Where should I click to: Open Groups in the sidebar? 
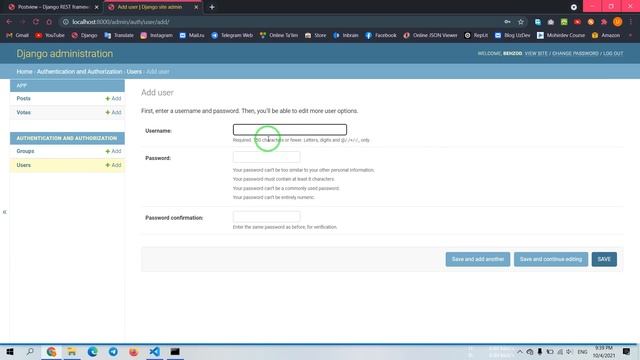click(x=25, y=151)
